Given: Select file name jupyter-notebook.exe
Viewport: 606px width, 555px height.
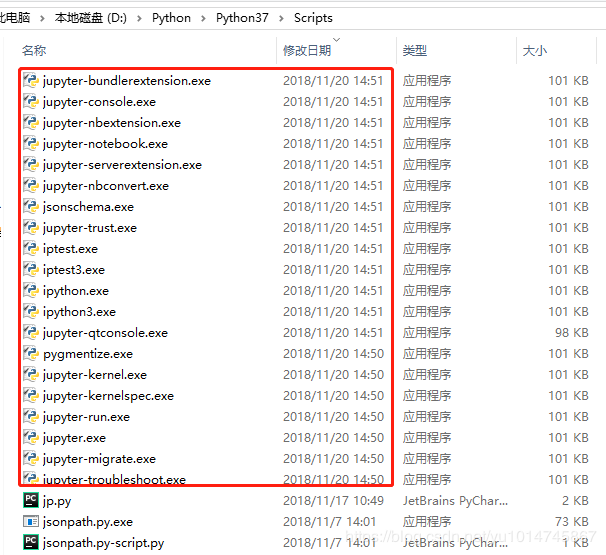Looking at the screenshot, I should [x=106, y=144].
